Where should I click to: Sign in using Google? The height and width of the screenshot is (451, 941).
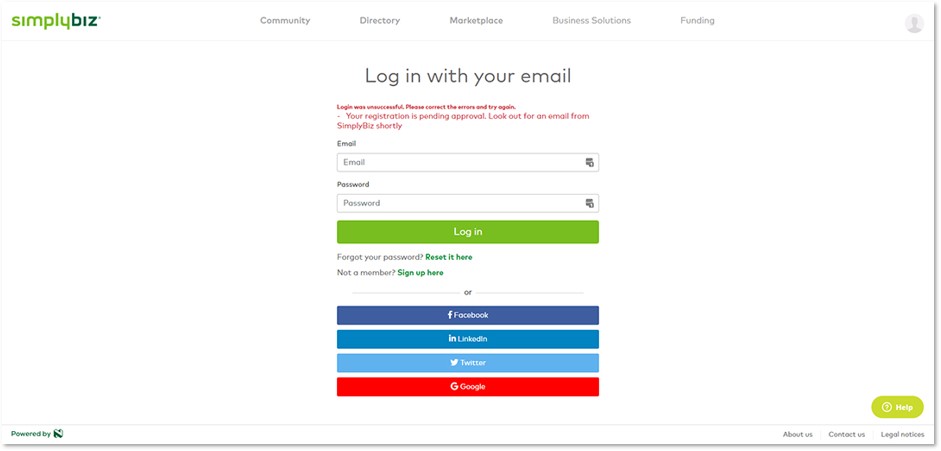point(467,387)
